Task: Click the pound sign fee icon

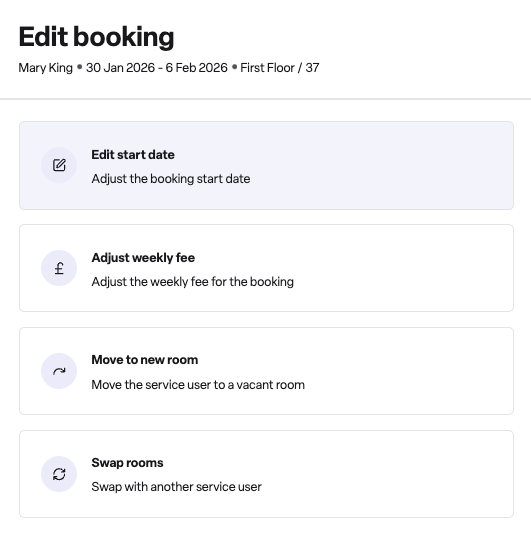Action: [59, 268]
